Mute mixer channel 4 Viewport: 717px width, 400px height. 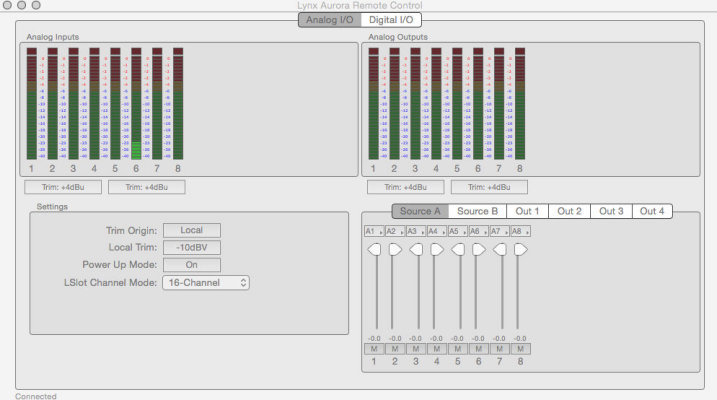(x=437, y=349)
